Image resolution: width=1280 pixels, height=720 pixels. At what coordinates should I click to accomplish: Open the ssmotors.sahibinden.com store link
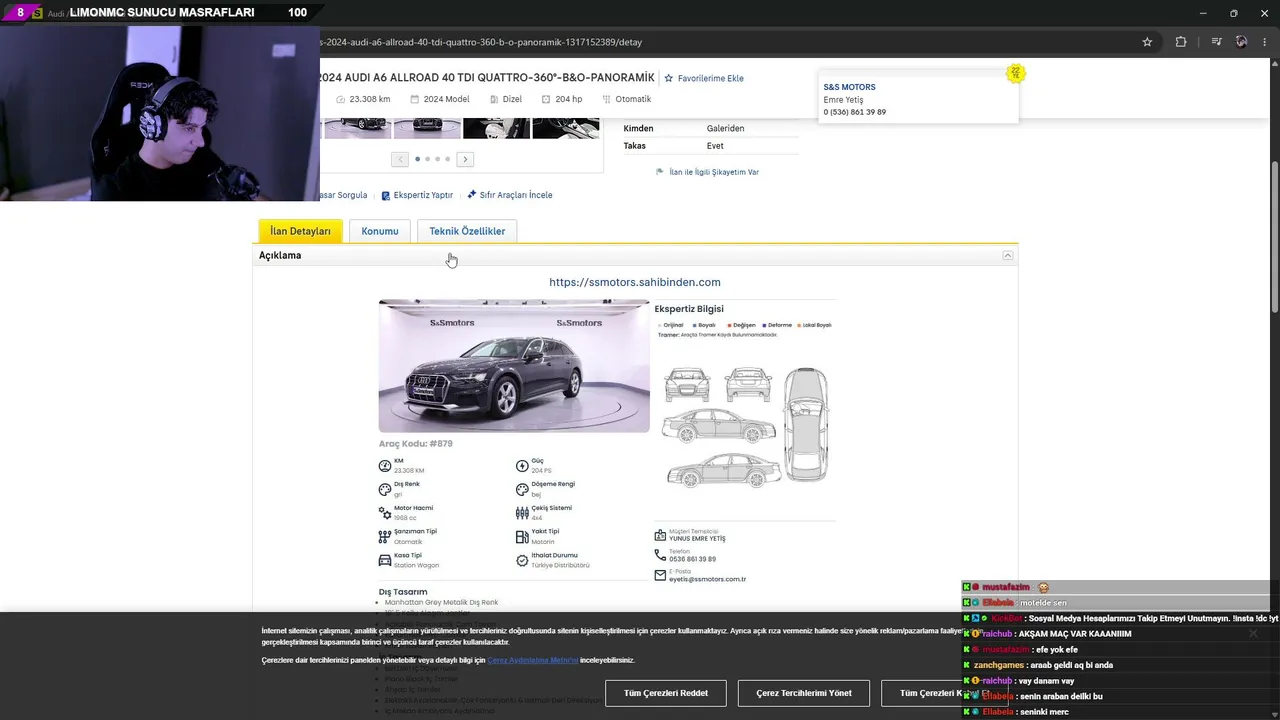[635, 282]
